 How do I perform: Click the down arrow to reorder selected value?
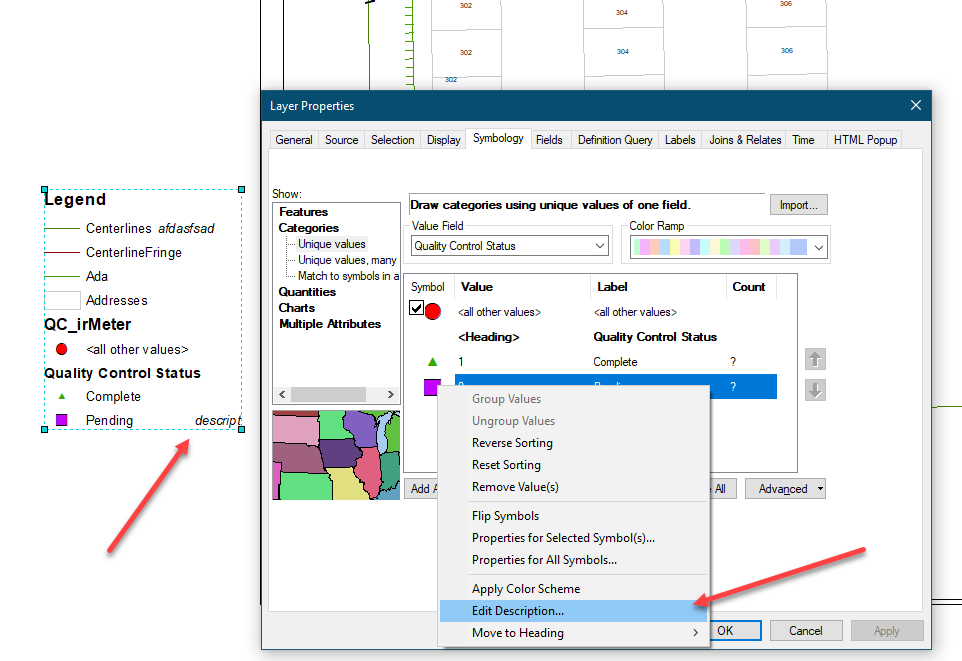[x=814, y=390]
